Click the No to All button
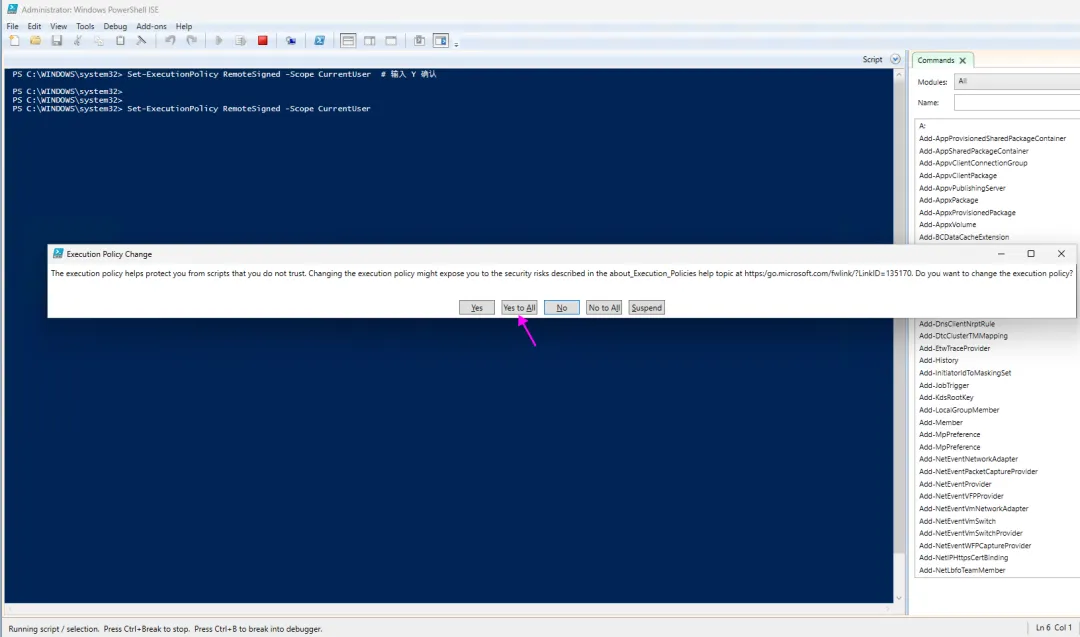Viewport: 1080px width, 637px height. 604,308
